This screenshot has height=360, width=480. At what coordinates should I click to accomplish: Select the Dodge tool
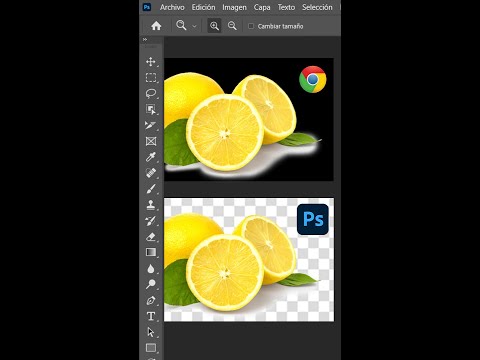click(x=151, y=284)
